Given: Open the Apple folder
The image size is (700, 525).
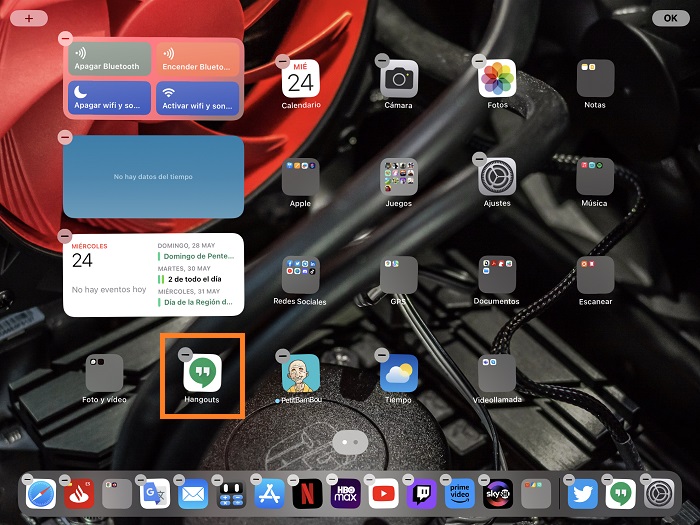Looking at the screenshot, I should click(x=300, y=177).
